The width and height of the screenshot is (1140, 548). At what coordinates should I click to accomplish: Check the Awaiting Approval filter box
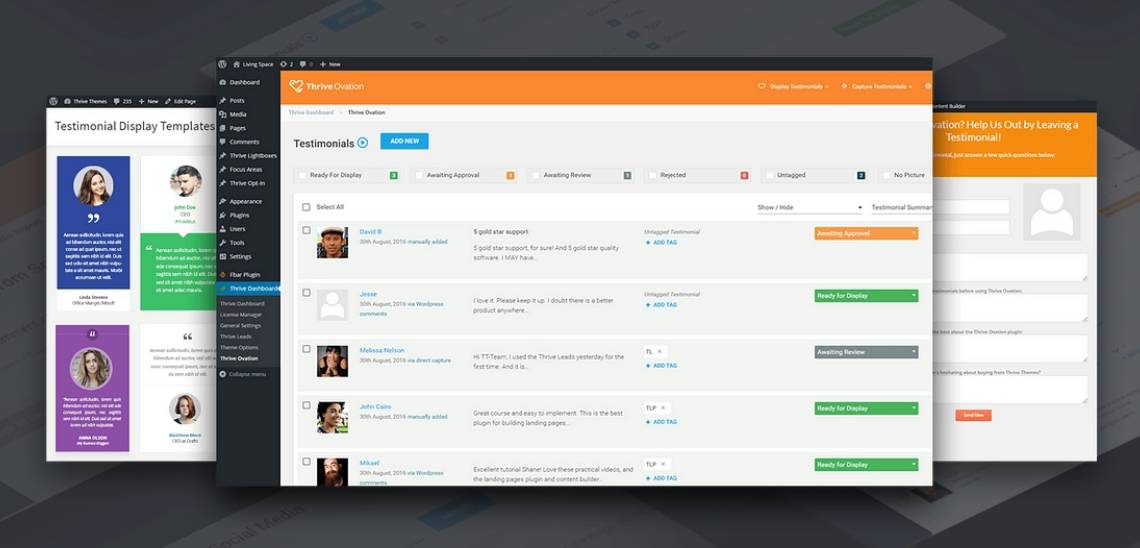(419, 175)
